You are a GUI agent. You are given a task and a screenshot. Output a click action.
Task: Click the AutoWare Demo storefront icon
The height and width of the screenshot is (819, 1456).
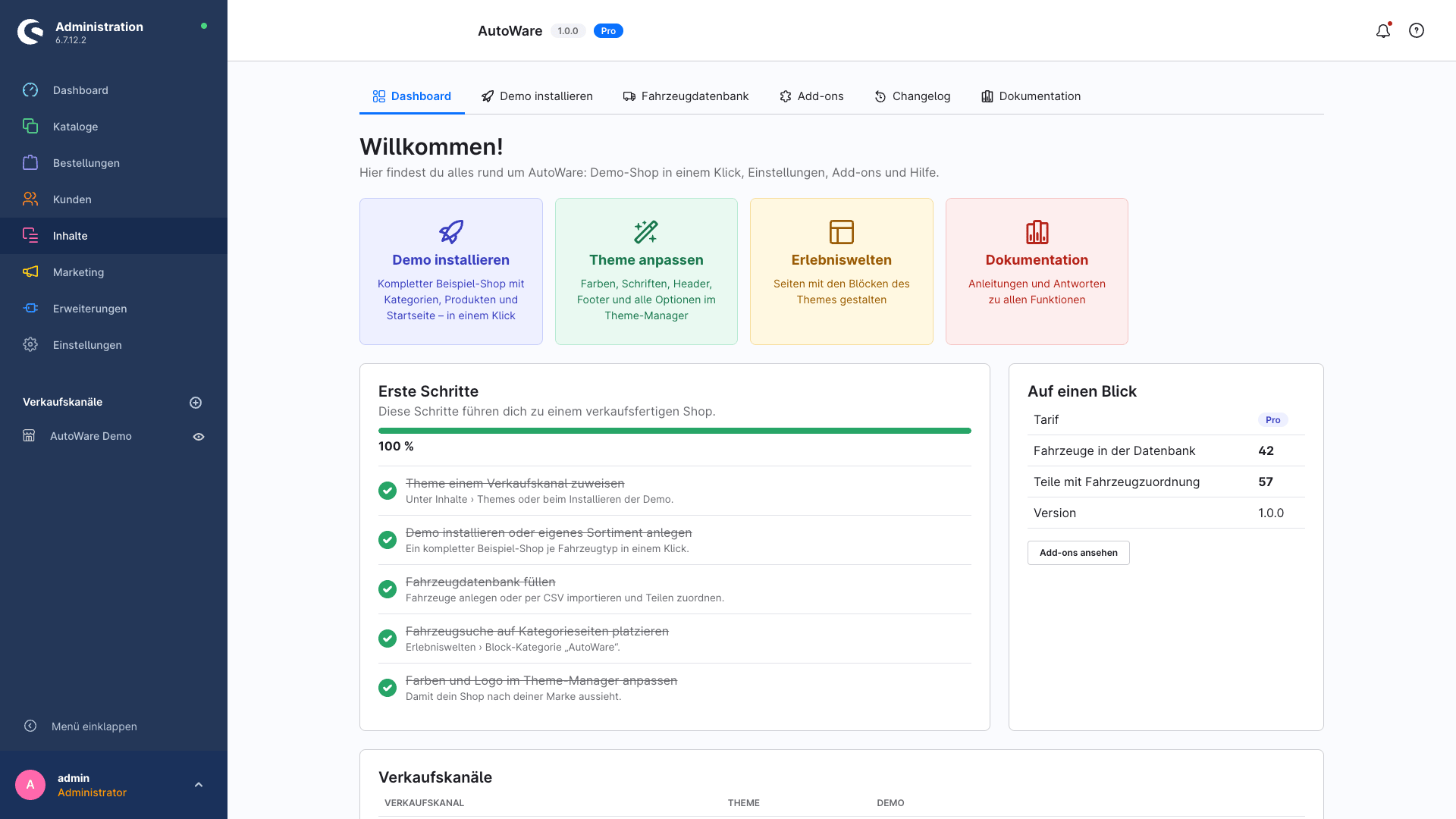point(29,436)
